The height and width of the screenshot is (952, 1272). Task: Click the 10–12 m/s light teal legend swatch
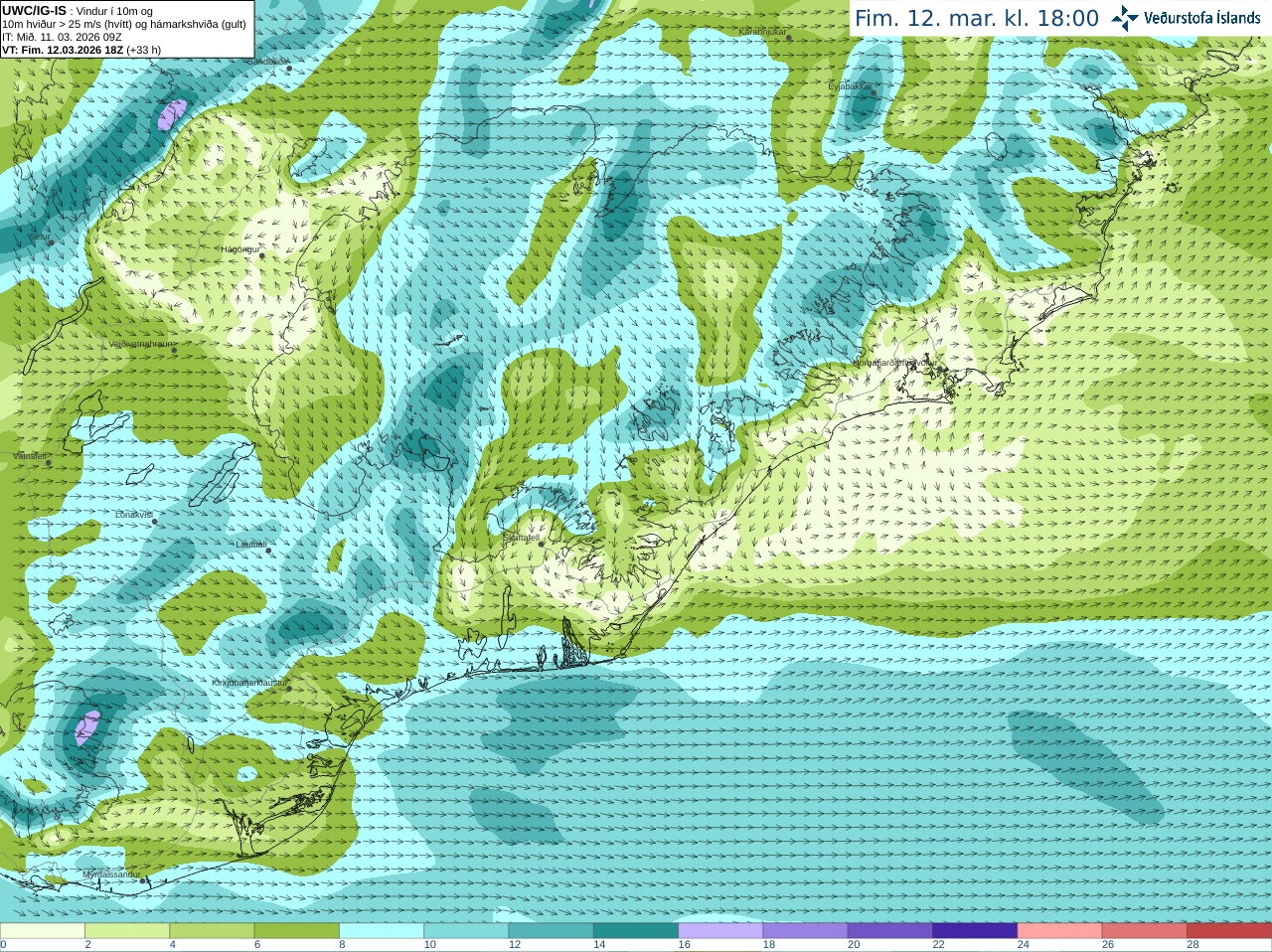click(466, 931)
